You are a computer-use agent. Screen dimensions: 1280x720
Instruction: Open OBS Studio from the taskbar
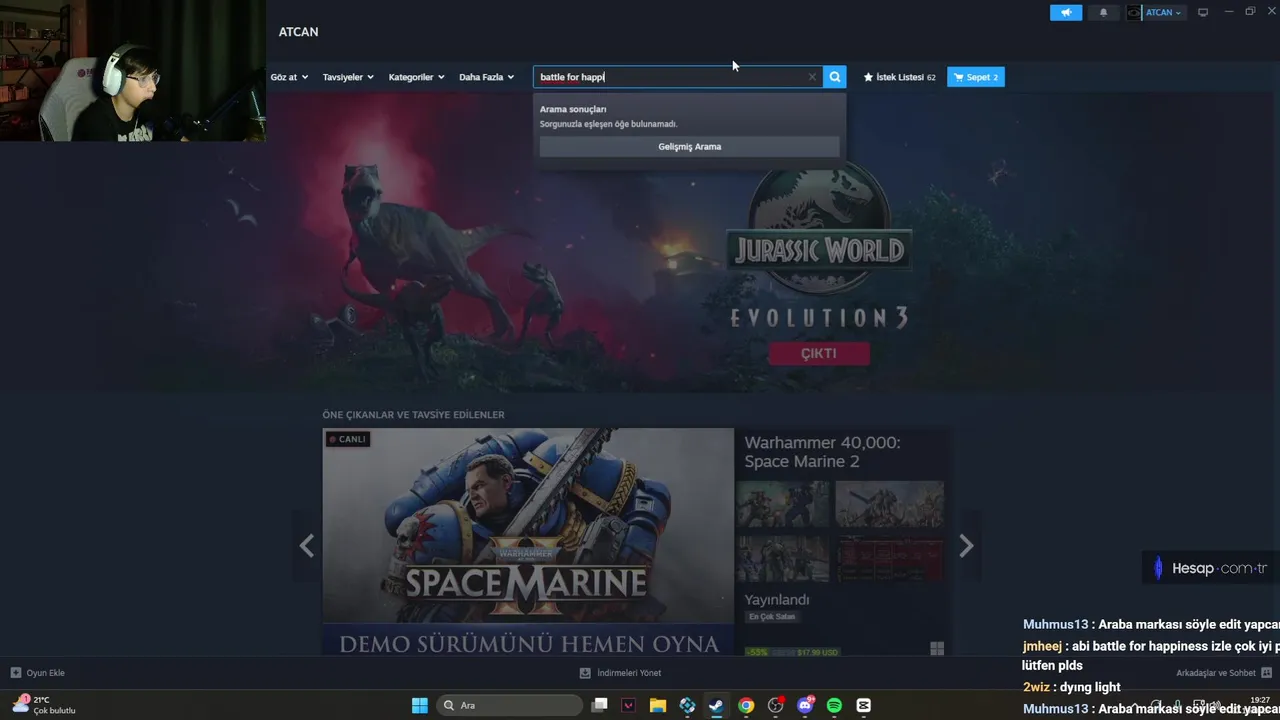click(x=775, y=705)
